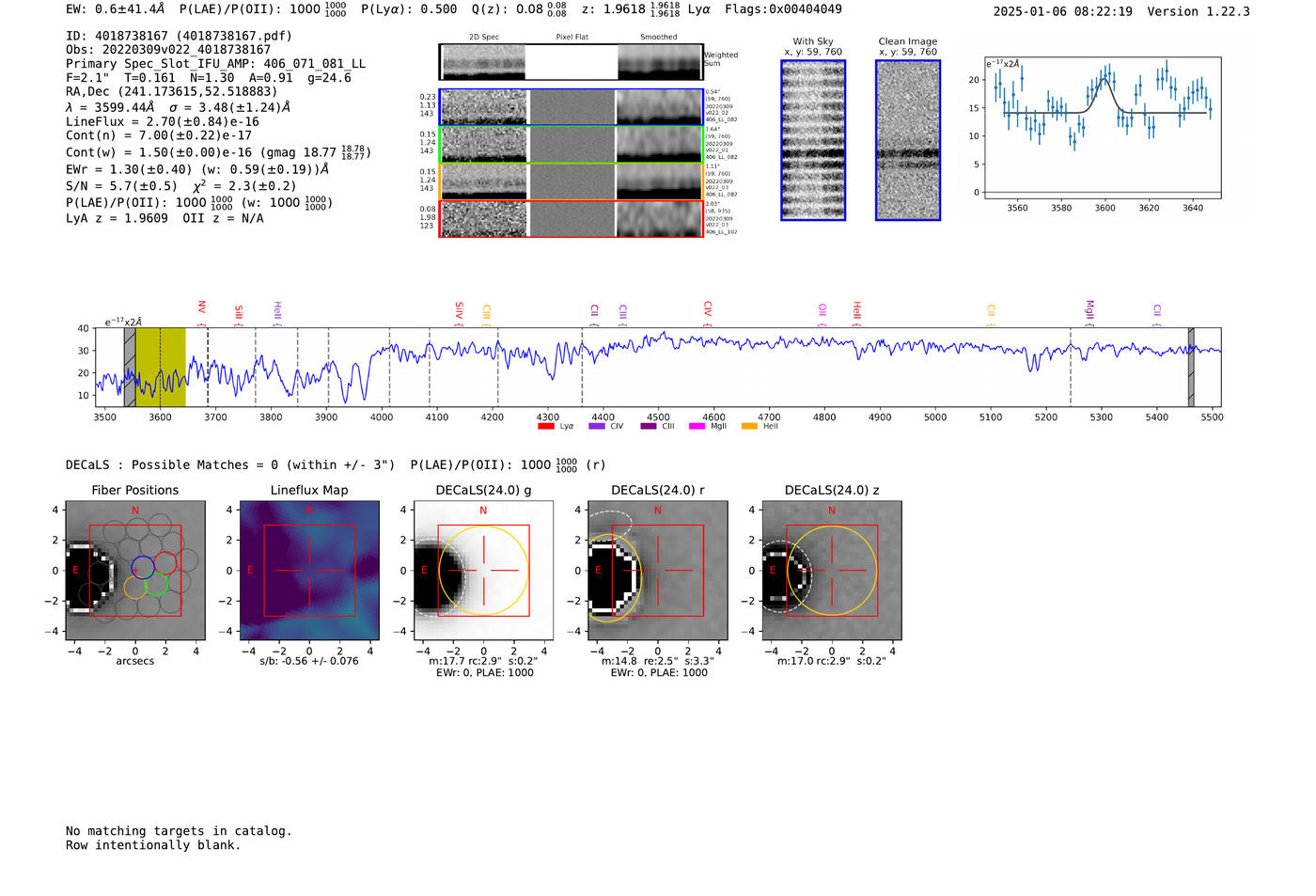Image resolution: width=1316 pixels, height=896 pixels.
Task: Select the SiII line marker above spectrum
Action: 239,312
